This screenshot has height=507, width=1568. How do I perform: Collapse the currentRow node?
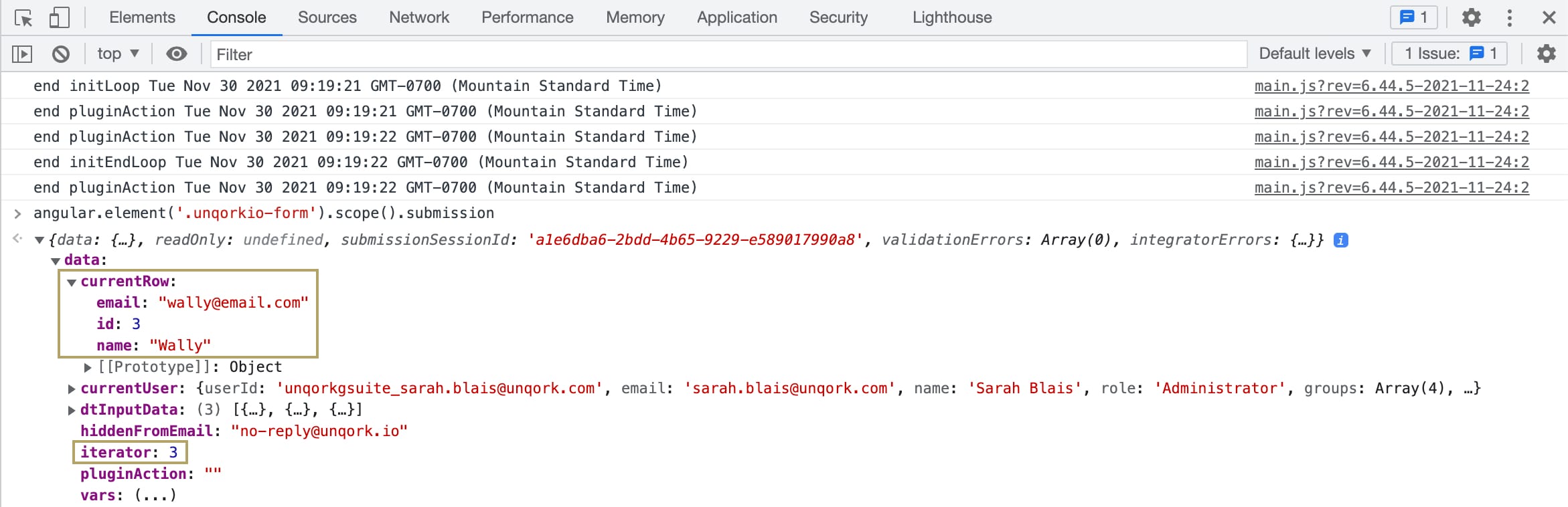(x=72, y=282)
